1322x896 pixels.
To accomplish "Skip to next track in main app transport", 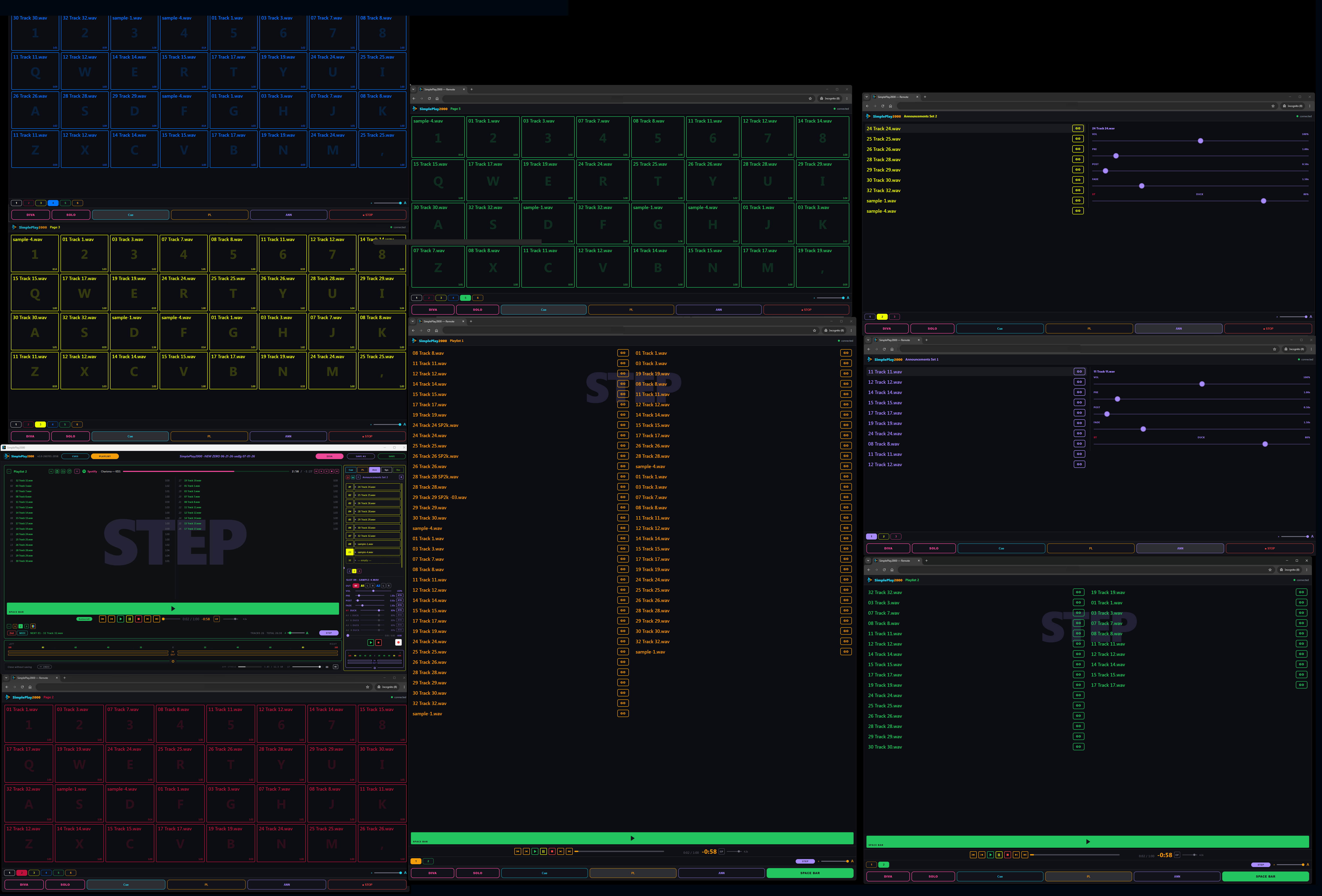I will pyautogui.click(x=148, y=619).
